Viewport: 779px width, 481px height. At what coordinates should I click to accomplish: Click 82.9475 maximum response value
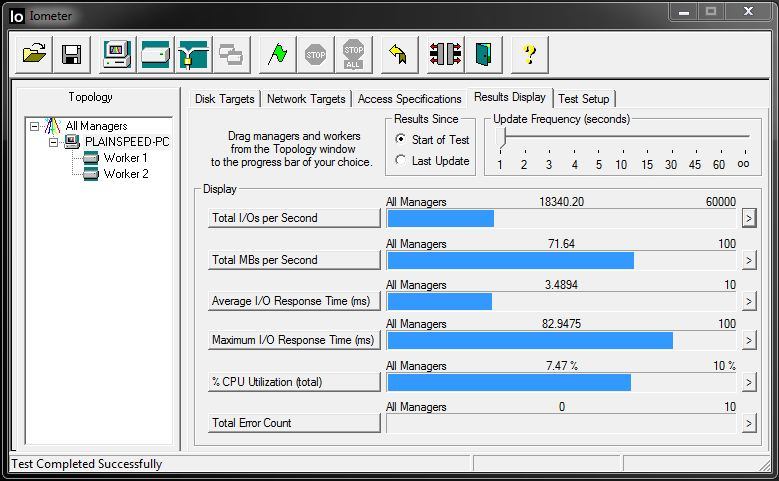point(561,324)
